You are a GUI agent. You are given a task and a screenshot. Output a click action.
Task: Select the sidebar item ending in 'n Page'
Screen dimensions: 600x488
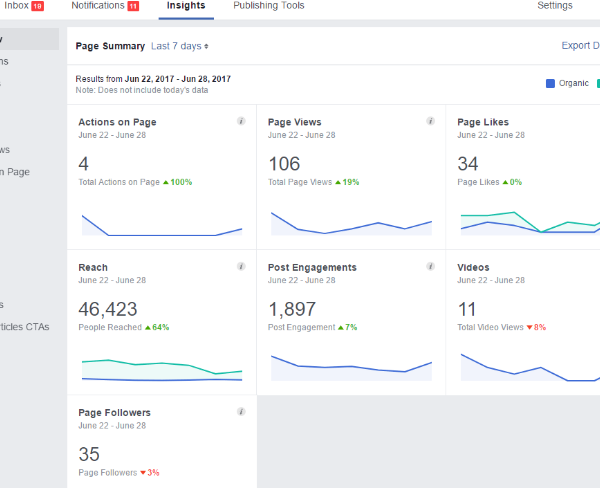tap(15, 172)
